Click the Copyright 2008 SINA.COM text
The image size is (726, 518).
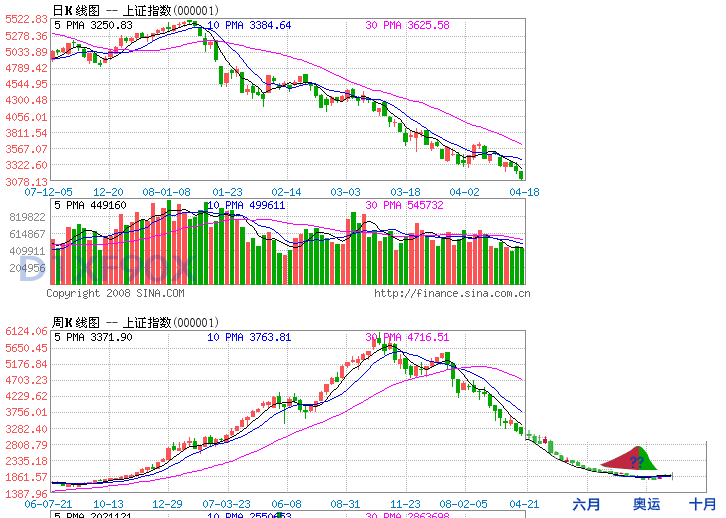pos(115,293)
